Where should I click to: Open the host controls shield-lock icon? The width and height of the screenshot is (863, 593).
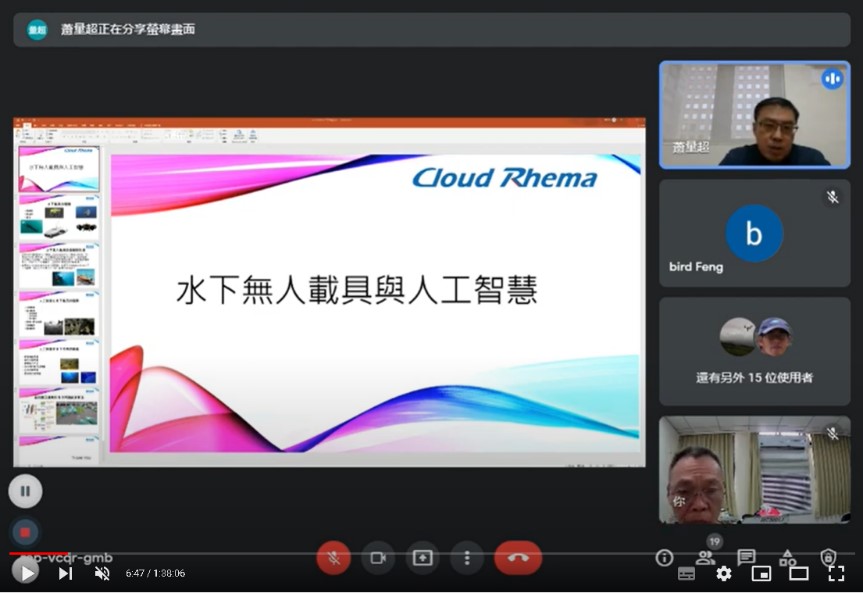(828, 557)
